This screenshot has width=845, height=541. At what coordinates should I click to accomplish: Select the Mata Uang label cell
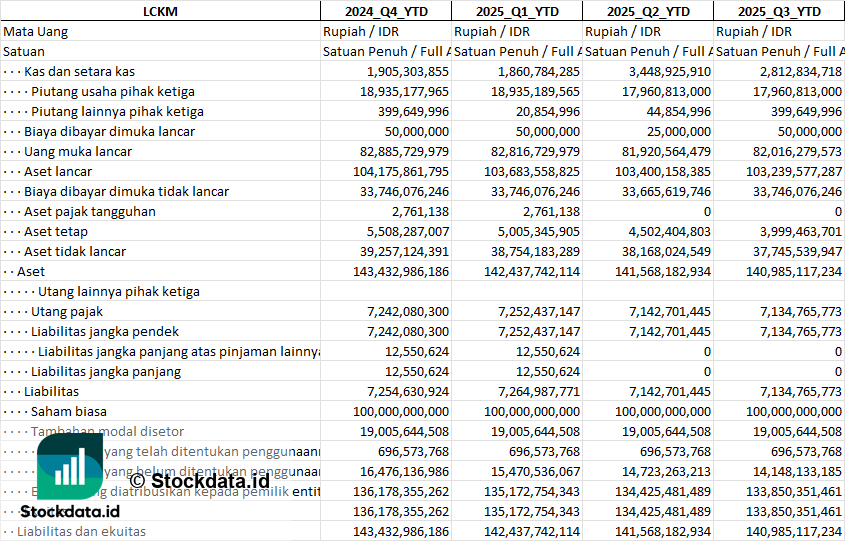pyautogui.click(x=36, y=31)
